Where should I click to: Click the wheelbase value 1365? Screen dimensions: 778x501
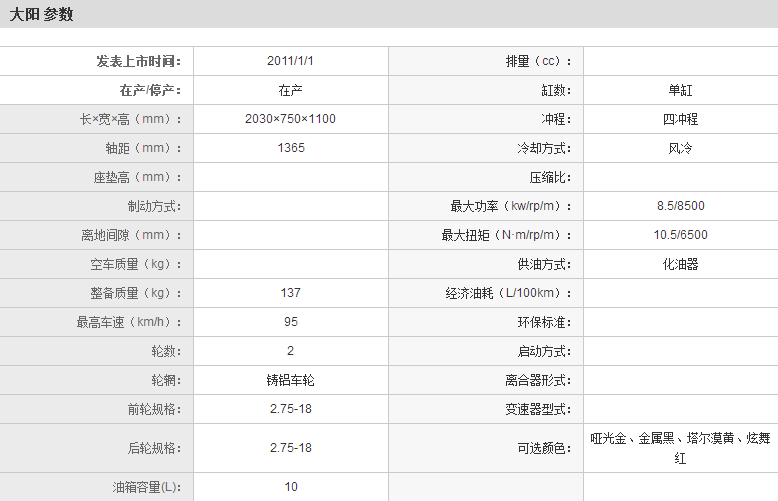(290, 148)
